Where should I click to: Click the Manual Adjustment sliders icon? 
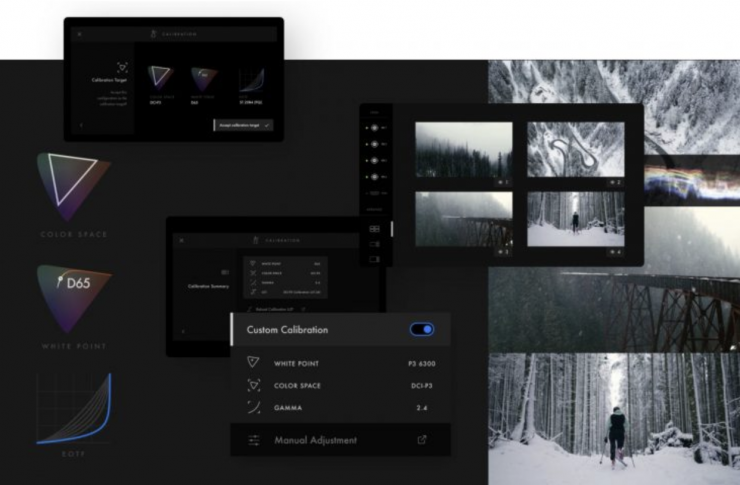[253, 440]
